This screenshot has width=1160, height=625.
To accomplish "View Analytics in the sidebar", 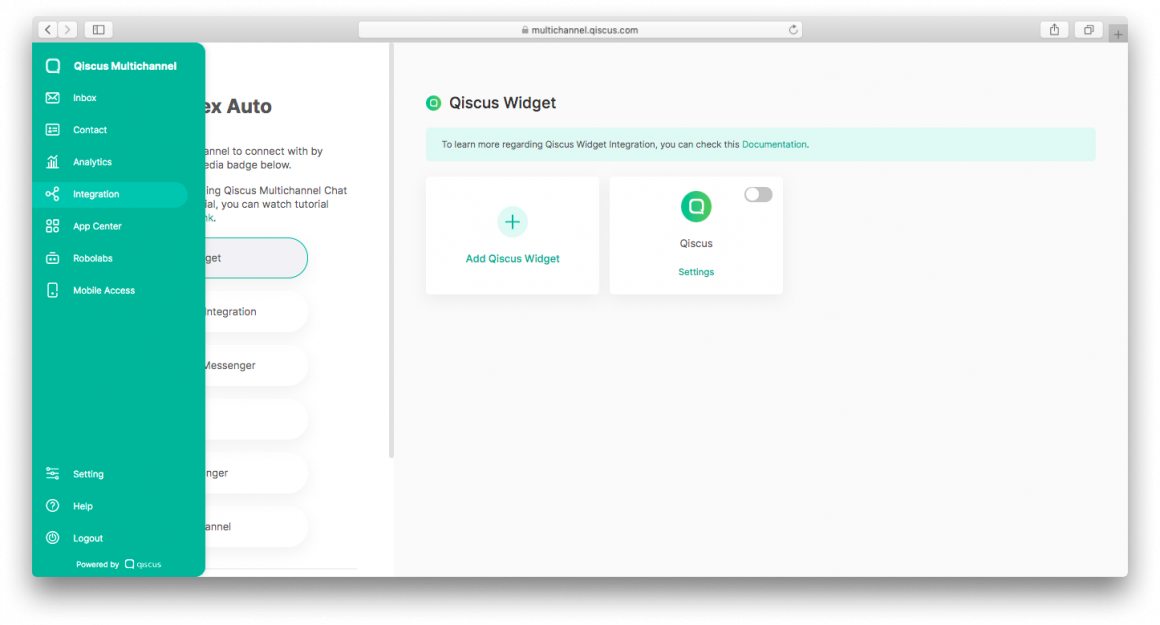I will coord(93,161).
